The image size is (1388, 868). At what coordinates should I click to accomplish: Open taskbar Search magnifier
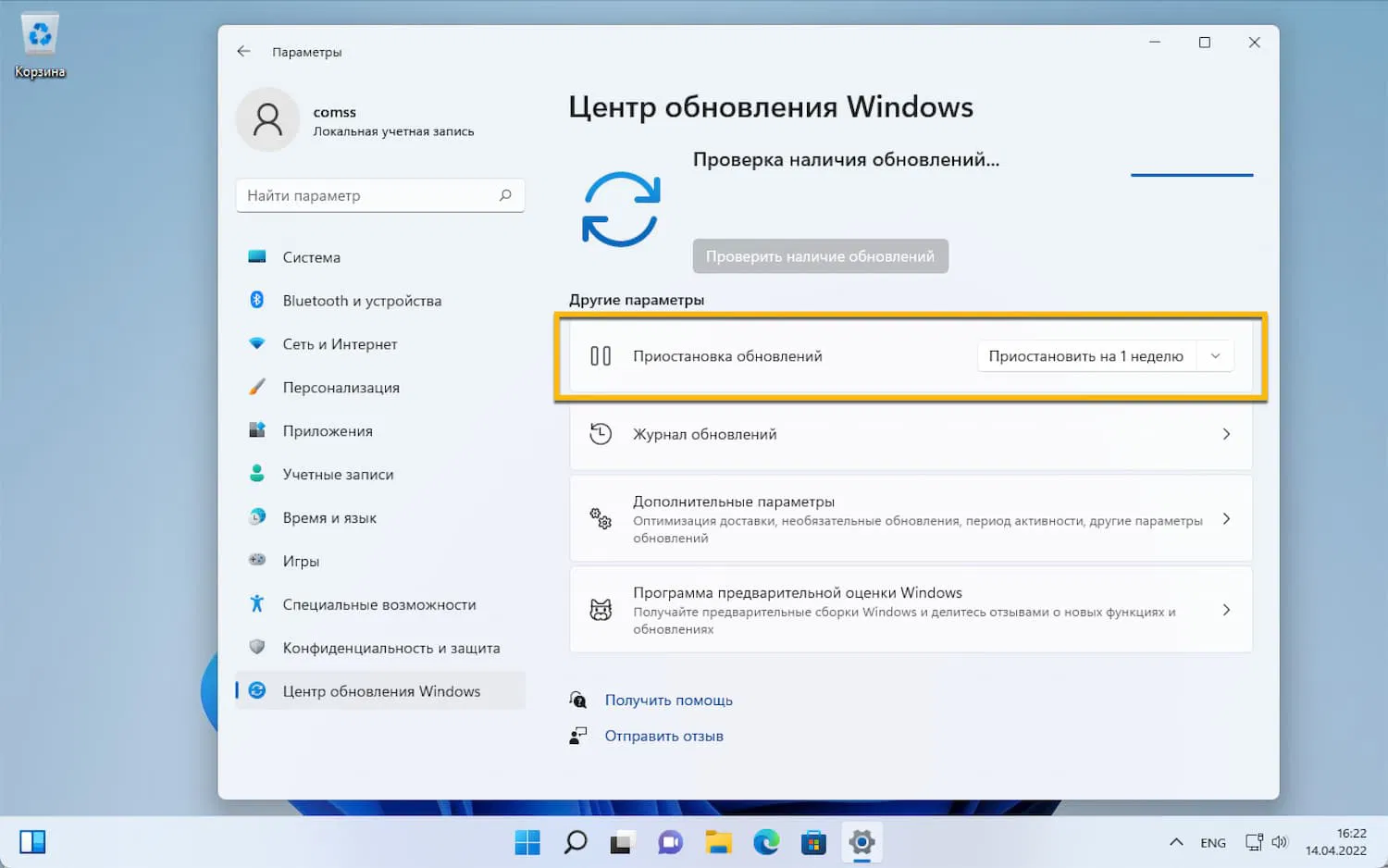576,842
